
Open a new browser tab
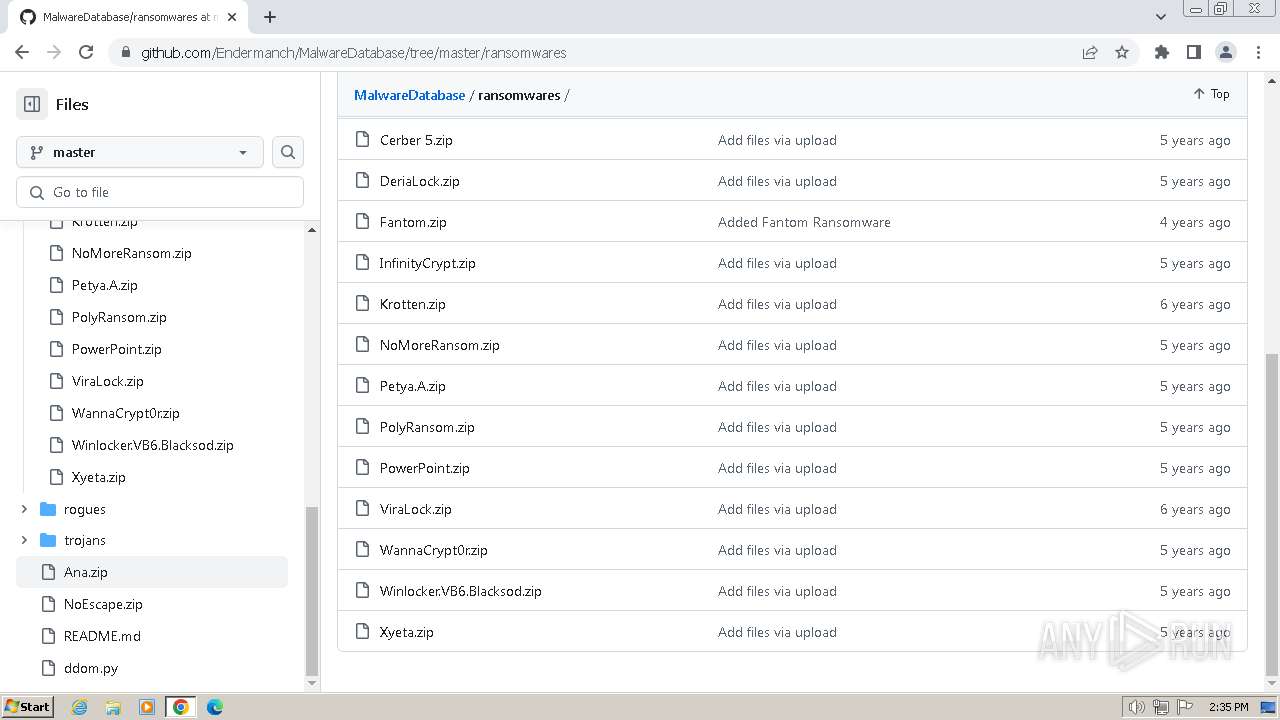pos(270,17)
